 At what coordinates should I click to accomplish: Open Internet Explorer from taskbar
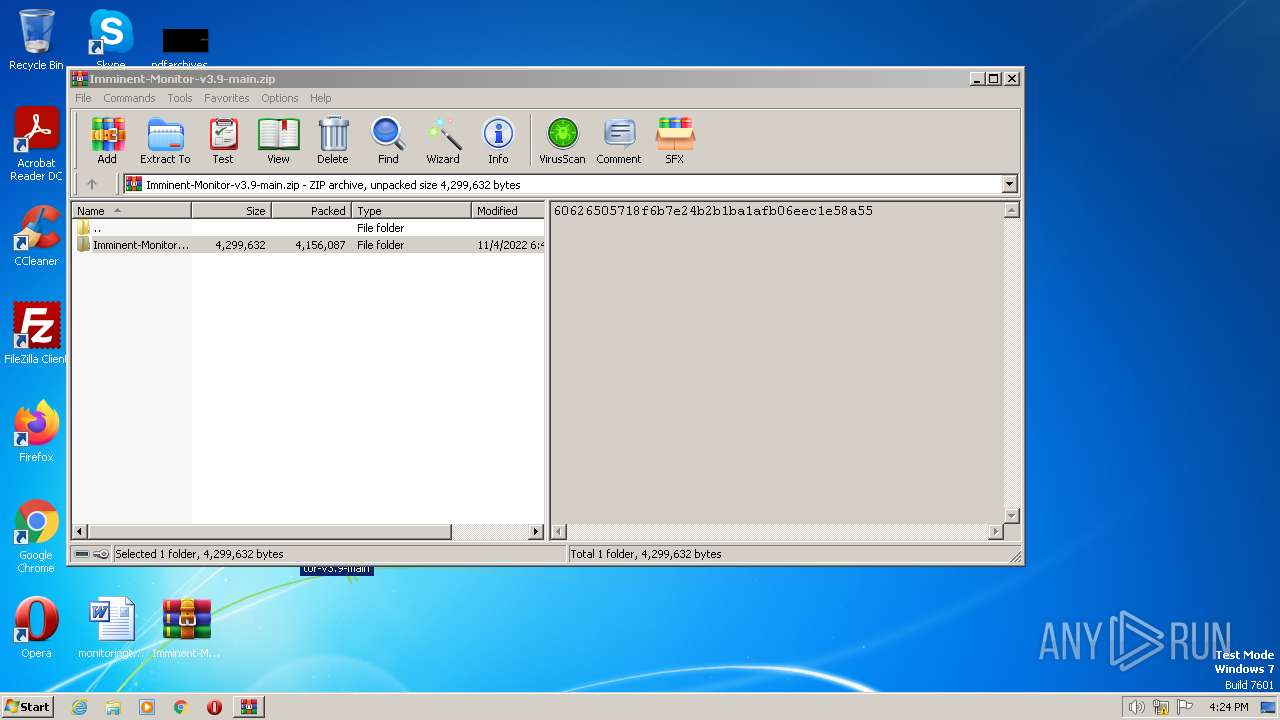[79, 707]
